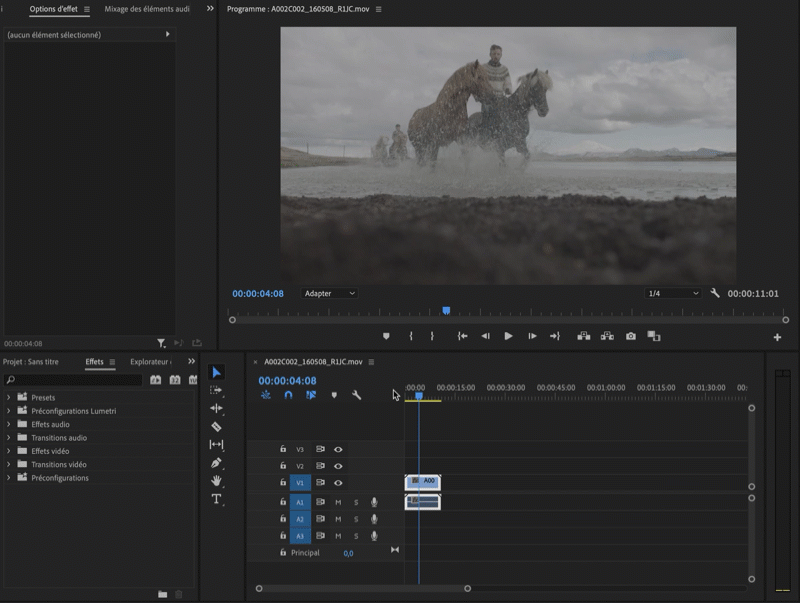Play the video in Program monitor
Viewport: 800px width, 603px height.
point(508,337)
